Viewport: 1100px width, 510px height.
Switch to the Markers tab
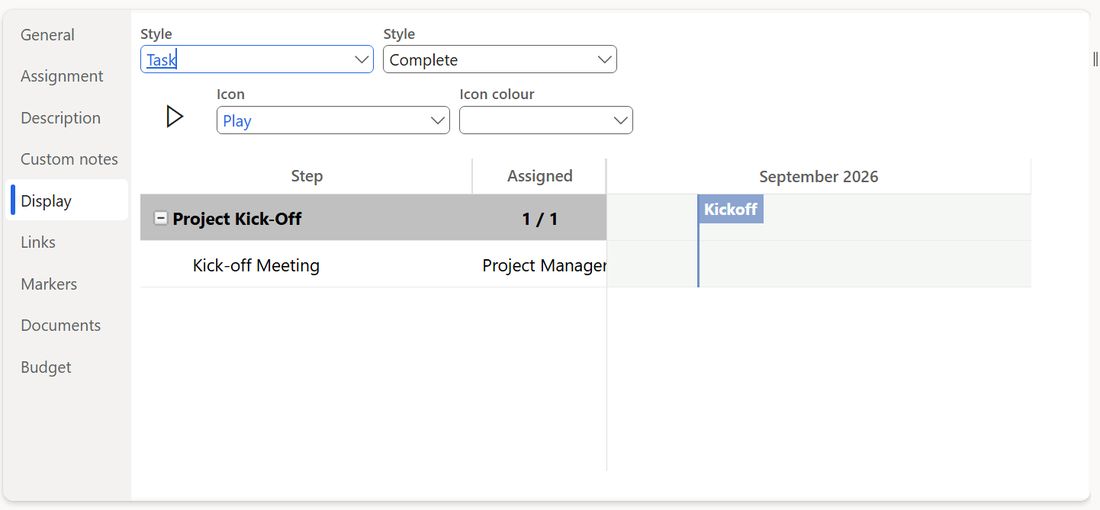(49, 284)
